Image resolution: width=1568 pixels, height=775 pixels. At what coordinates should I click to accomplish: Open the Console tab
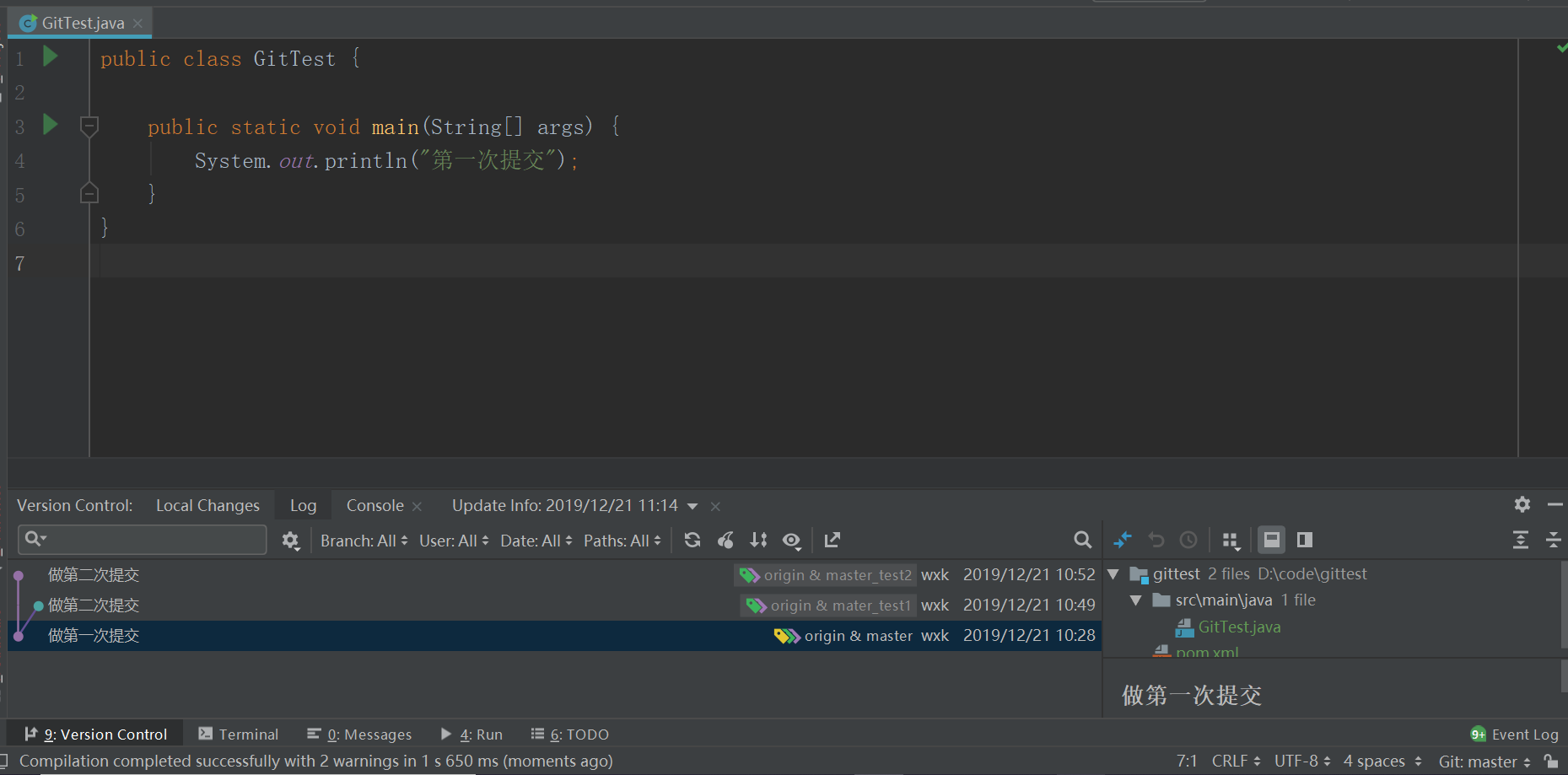(x=374, y=505)
